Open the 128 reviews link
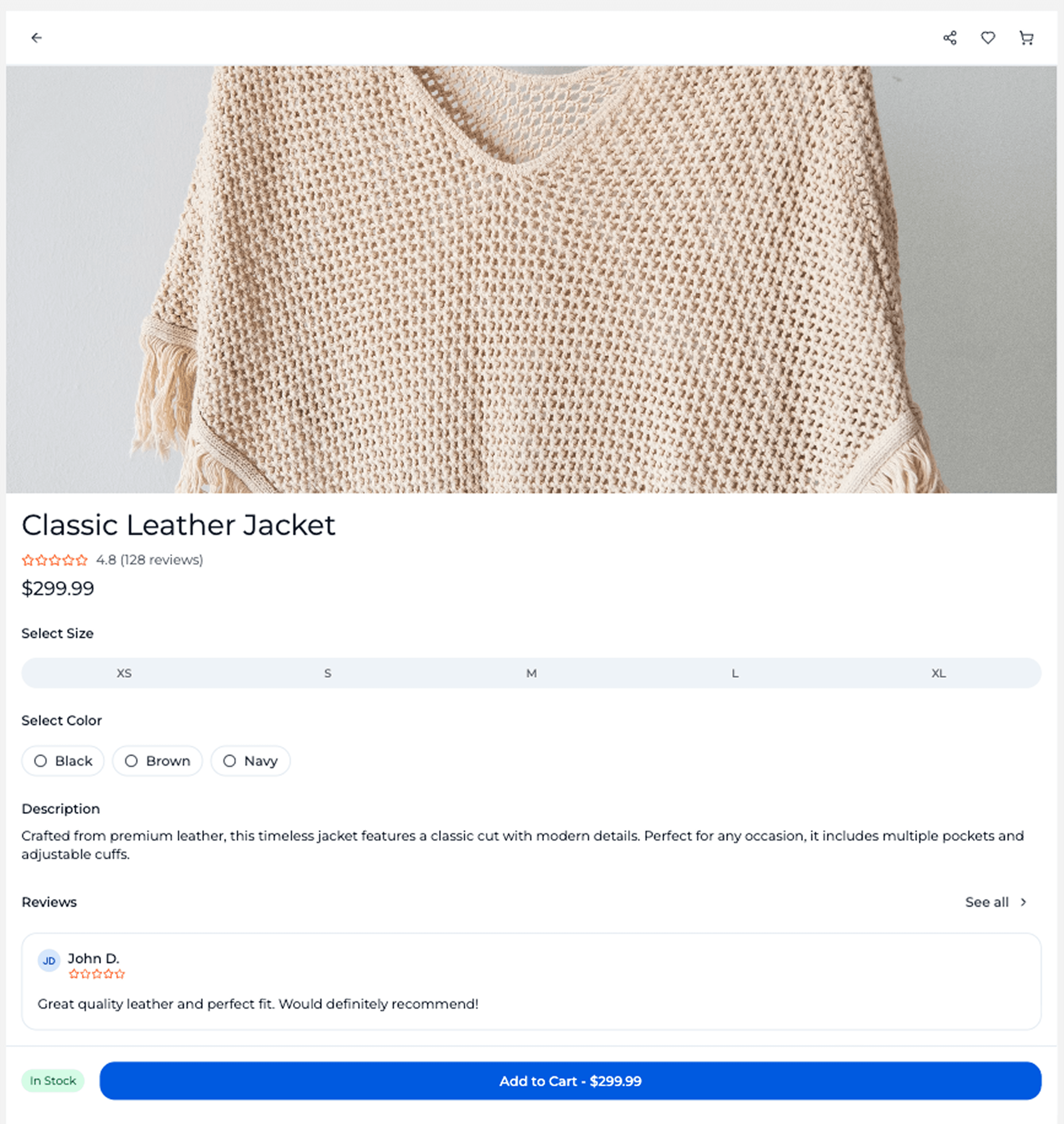The image size is (1064, 1124). [162, 560]
